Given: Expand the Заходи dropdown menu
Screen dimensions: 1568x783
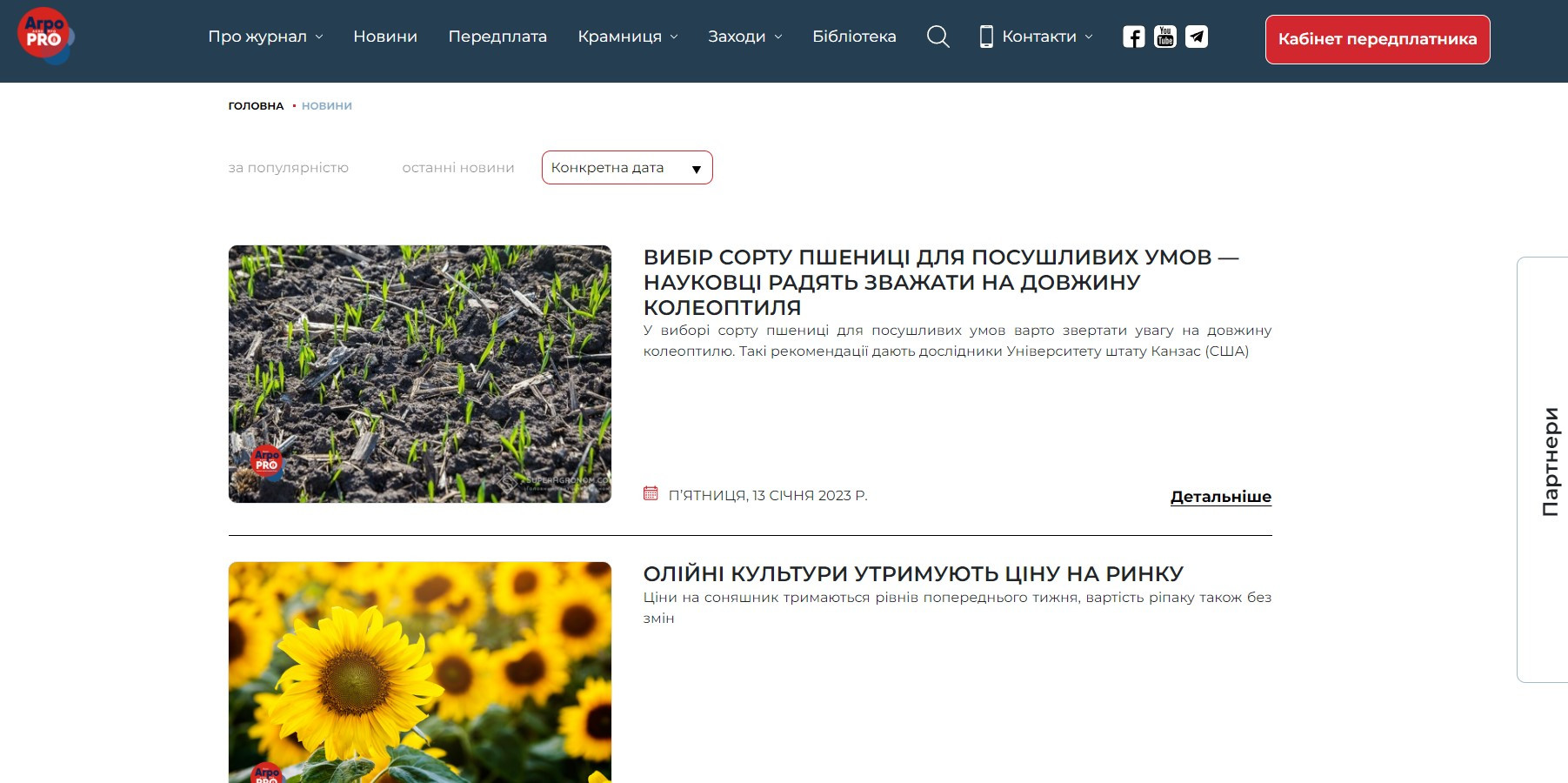Looking at the screenshot, I should [x=744, y=37].
